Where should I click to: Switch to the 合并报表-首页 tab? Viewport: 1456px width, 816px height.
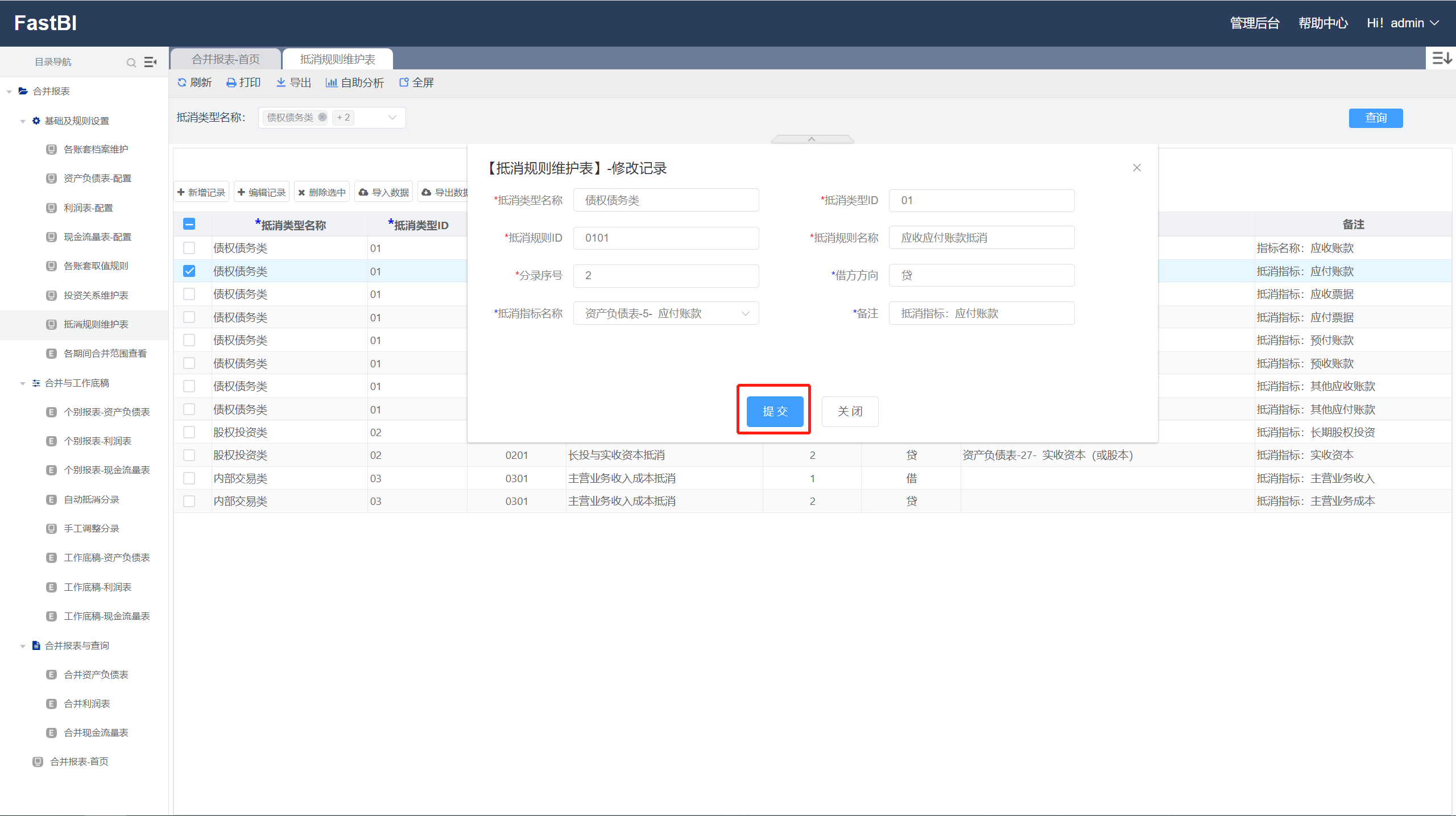click(226, 59)
